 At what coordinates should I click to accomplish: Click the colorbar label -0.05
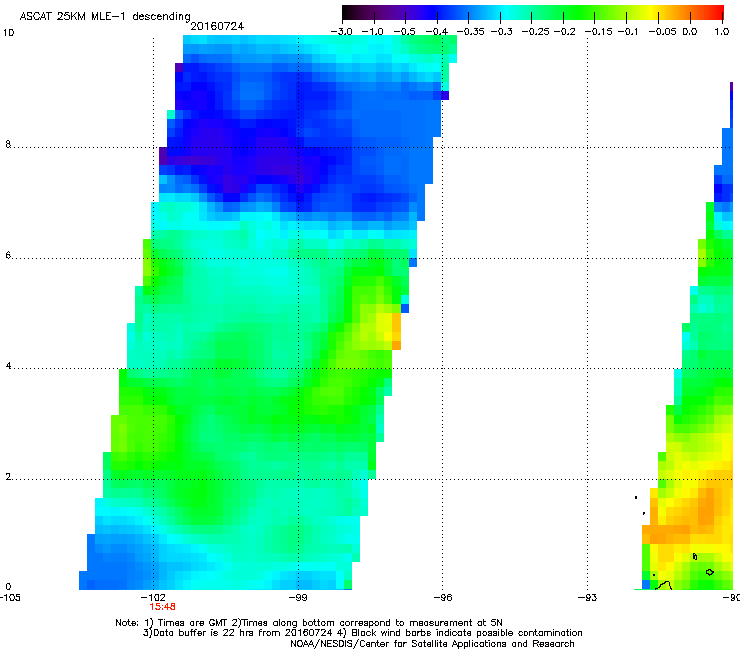(x=662, y=32)
